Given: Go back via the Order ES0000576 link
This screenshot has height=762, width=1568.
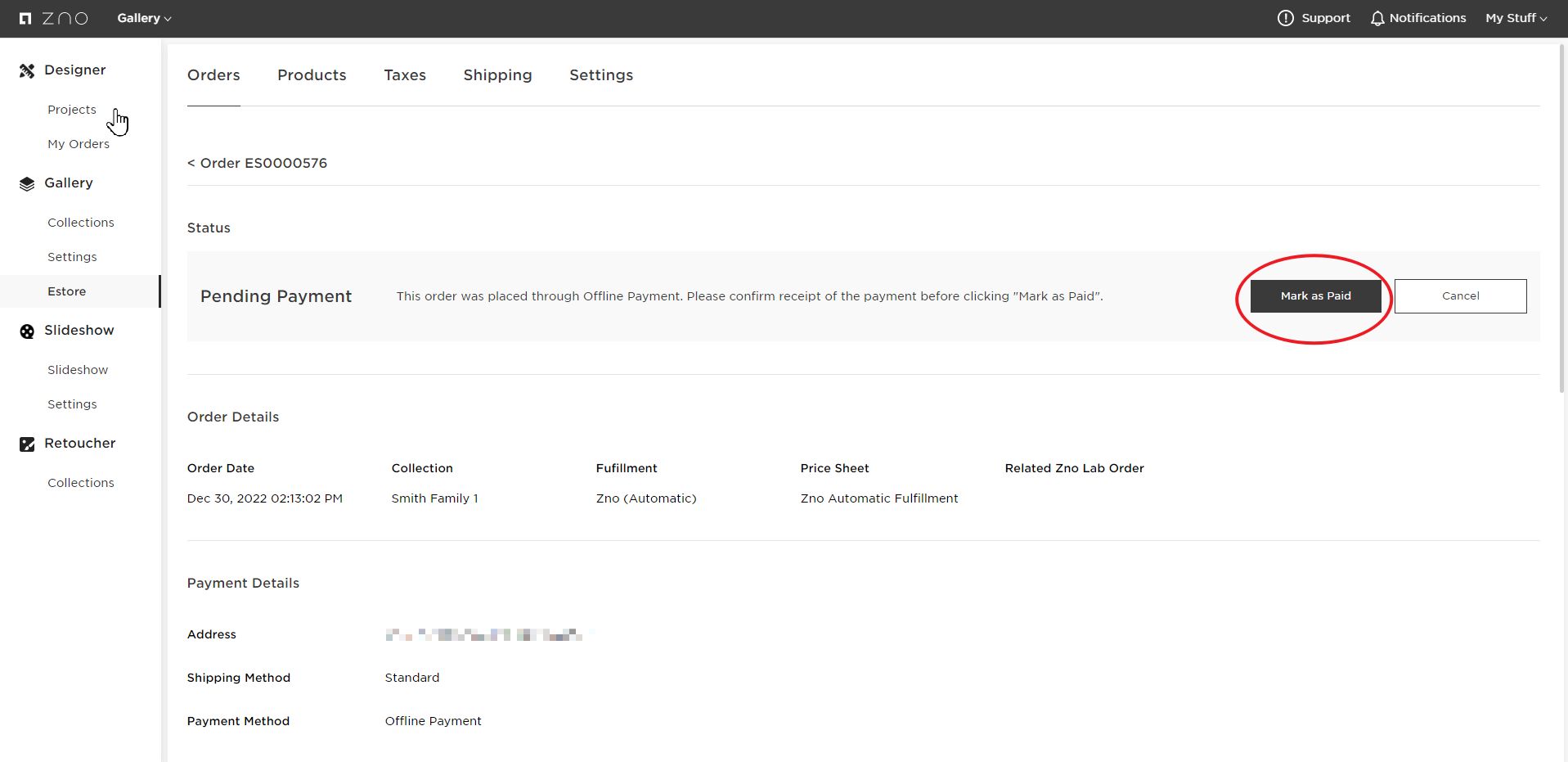Looking at the screenshot, I should point(257,163).
